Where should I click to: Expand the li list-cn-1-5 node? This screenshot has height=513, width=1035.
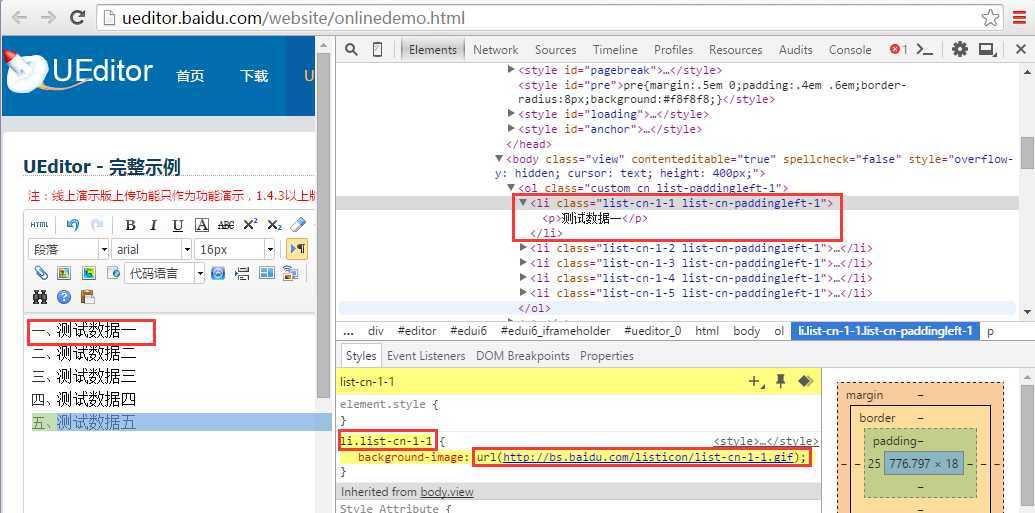click(523, 292)
